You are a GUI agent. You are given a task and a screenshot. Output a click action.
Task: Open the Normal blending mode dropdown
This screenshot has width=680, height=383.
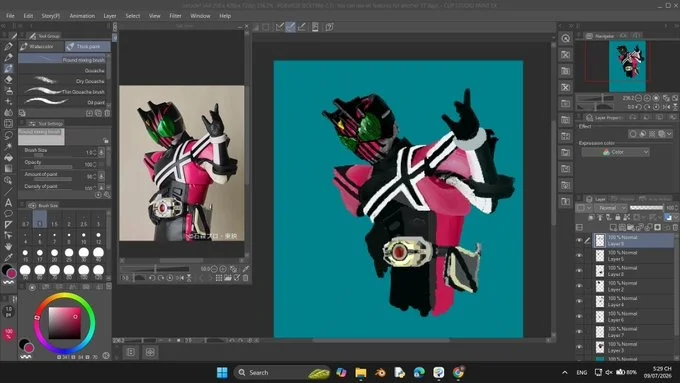(x=611, y=208)
